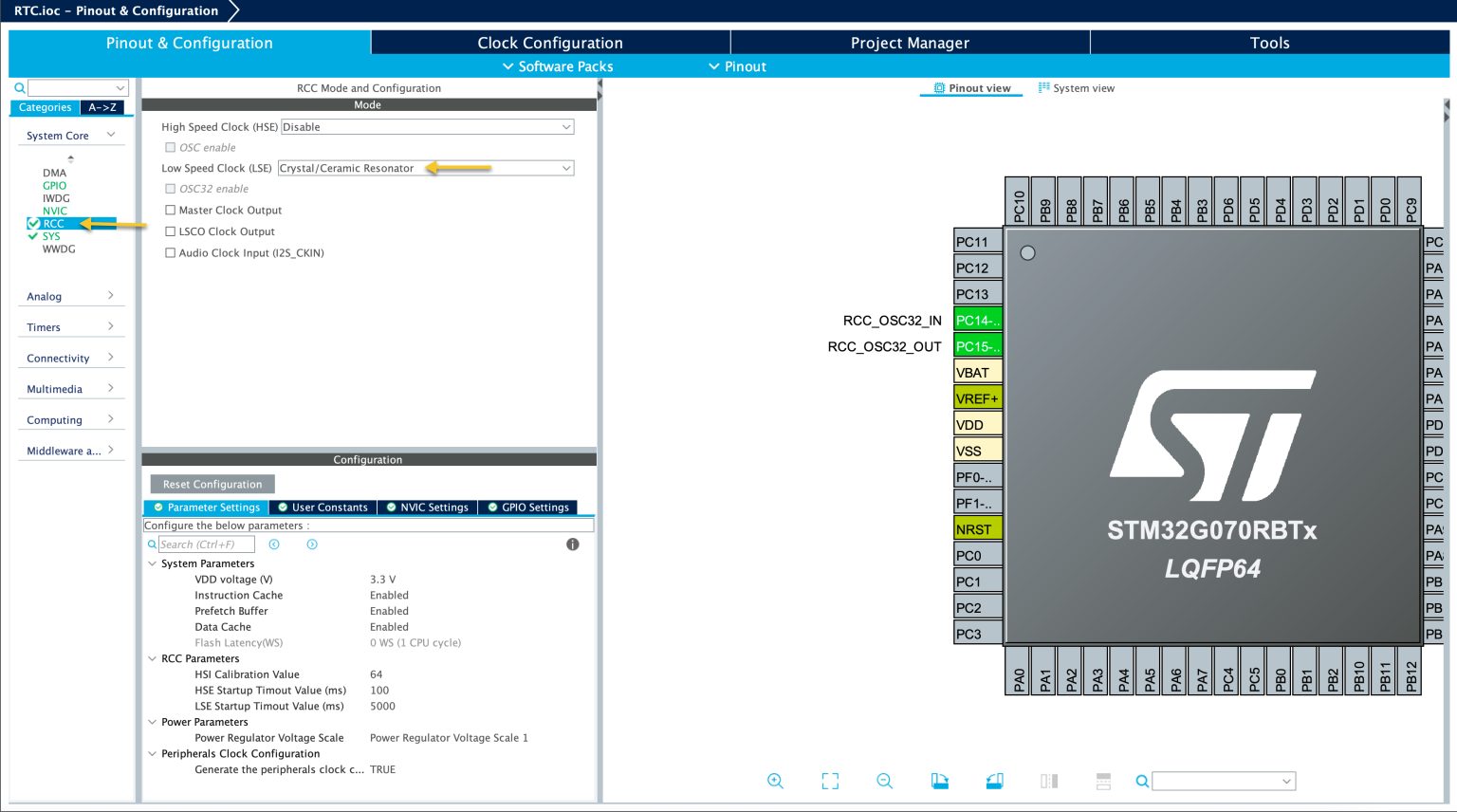
Task: Enable LSCO Clock Output
Action: click(x=171, y=231)
